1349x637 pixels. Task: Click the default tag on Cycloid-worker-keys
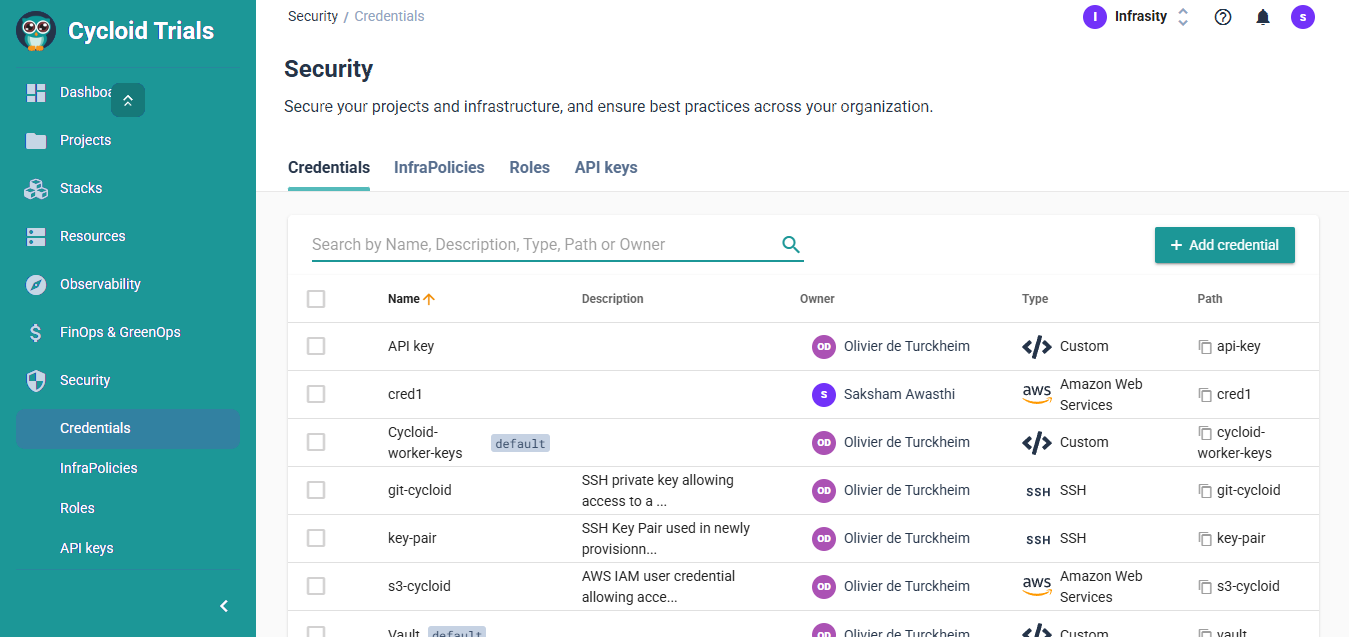[x=521, y=443]
